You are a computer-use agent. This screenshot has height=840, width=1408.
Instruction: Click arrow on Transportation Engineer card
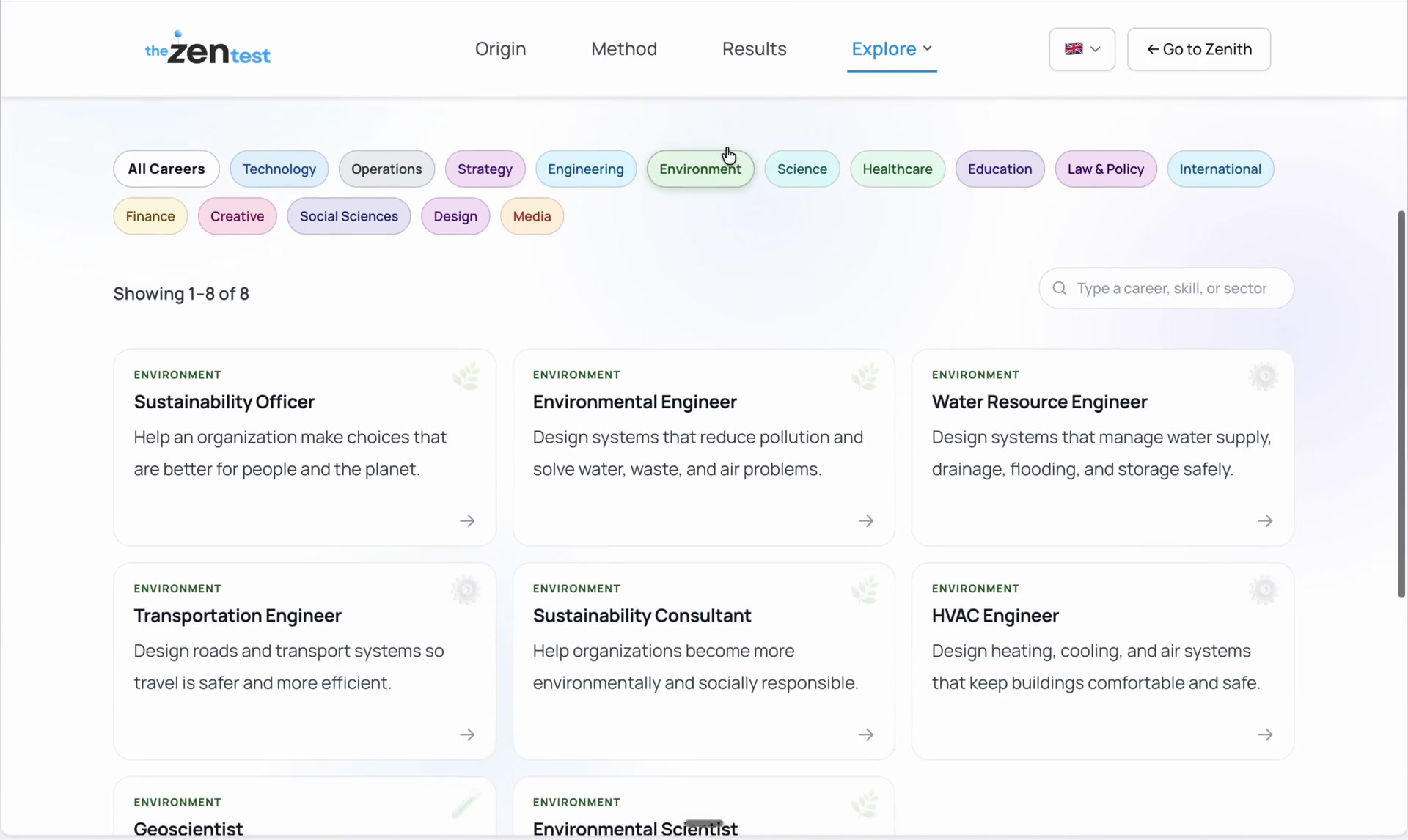point(467,734)
